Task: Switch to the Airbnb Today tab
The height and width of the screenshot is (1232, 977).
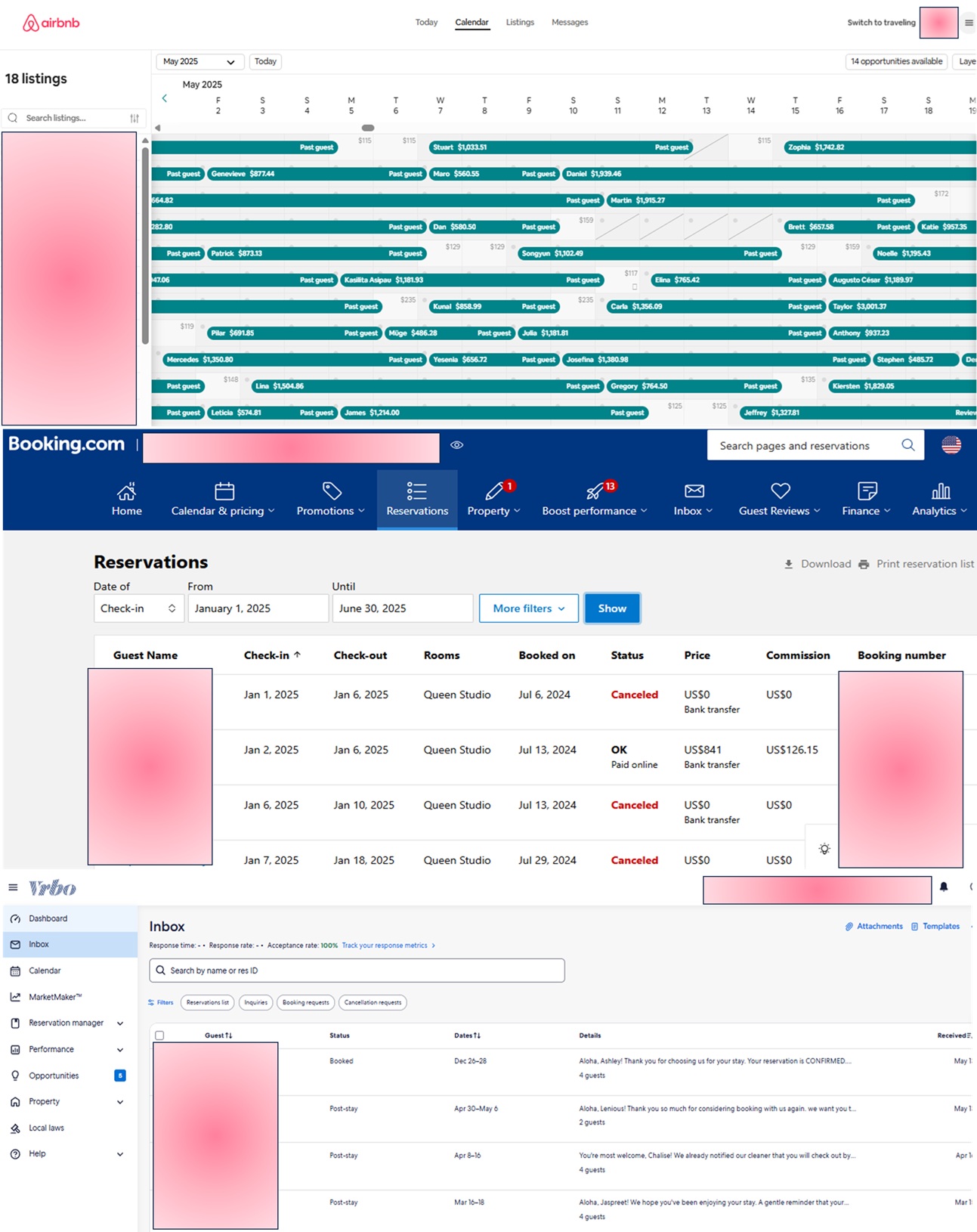Action: coord(426,23)
